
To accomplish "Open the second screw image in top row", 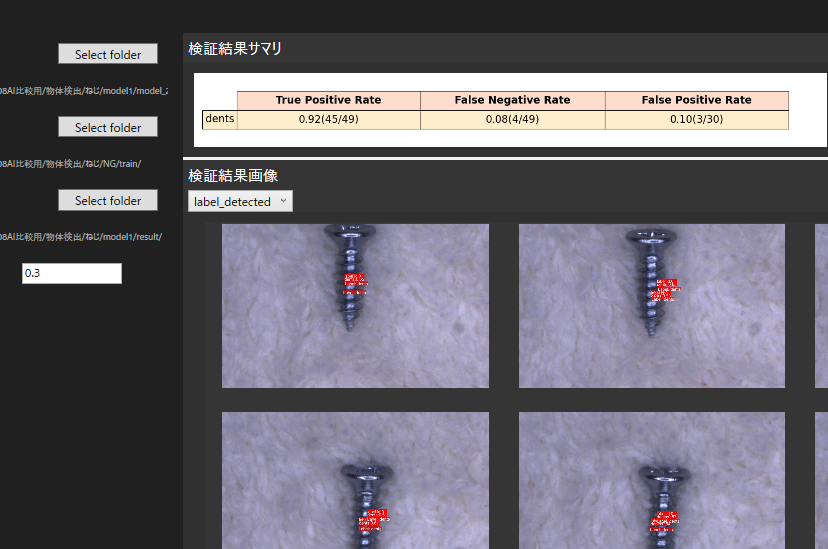I will tap(651, 305).
